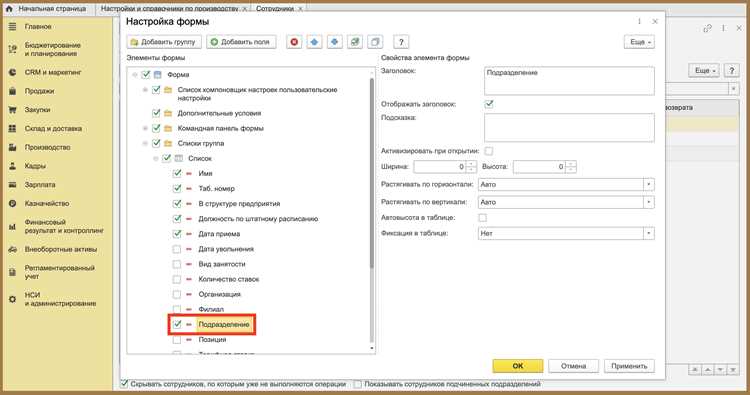Enable Активизировать при открытии checkbox

489,151
